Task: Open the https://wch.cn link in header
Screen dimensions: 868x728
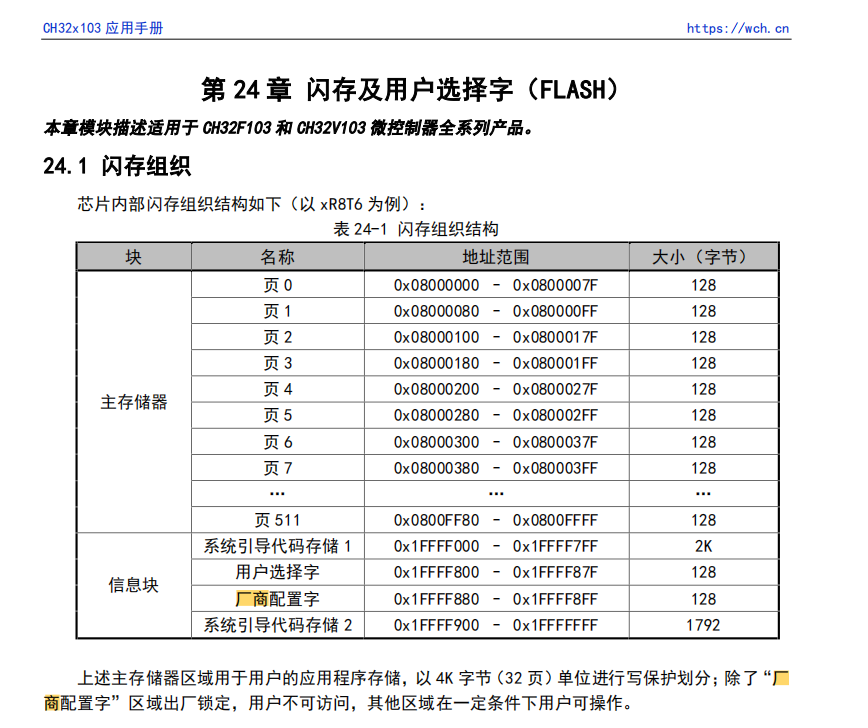Action: [737, 28]
